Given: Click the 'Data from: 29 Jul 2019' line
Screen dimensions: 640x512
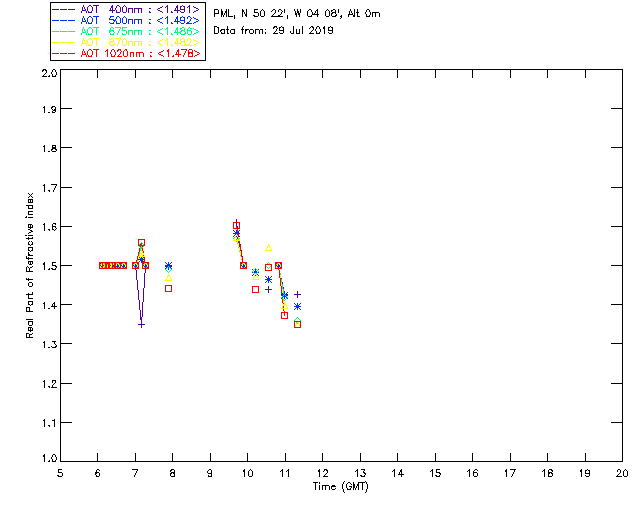Looking at the screenshot, I should (x=273, y=31).
